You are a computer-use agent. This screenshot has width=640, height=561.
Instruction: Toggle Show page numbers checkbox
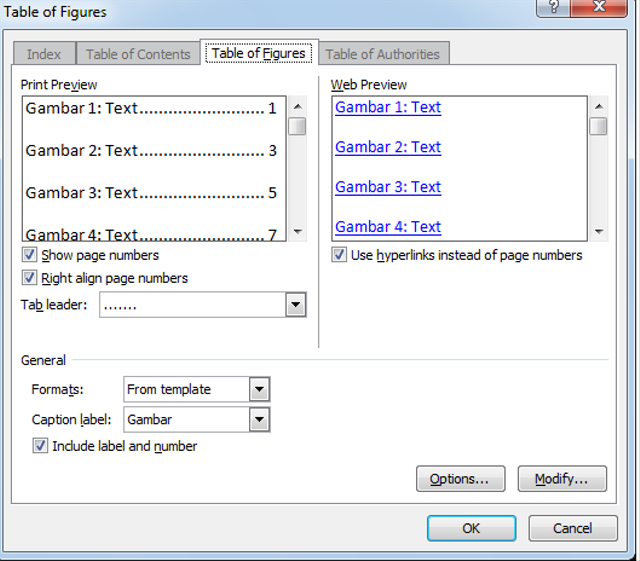(30, 256)
